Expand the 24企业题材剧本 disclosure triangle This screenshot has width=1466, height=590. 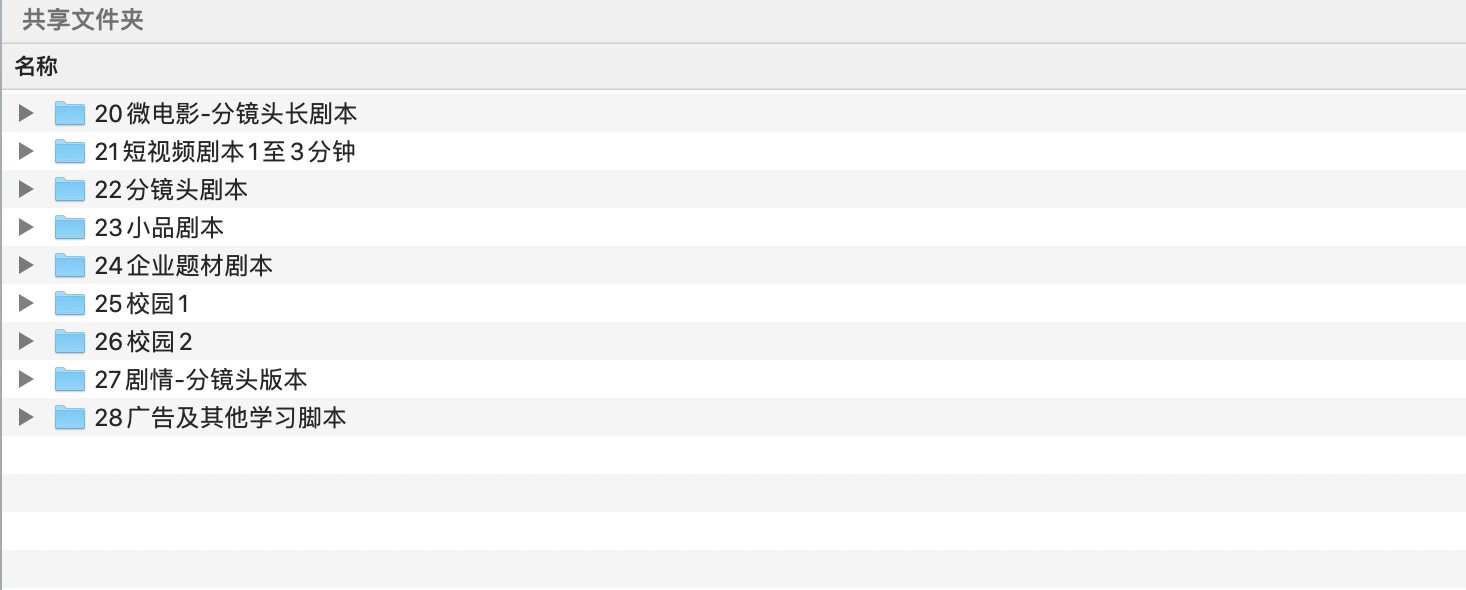[x=26, y=266]
